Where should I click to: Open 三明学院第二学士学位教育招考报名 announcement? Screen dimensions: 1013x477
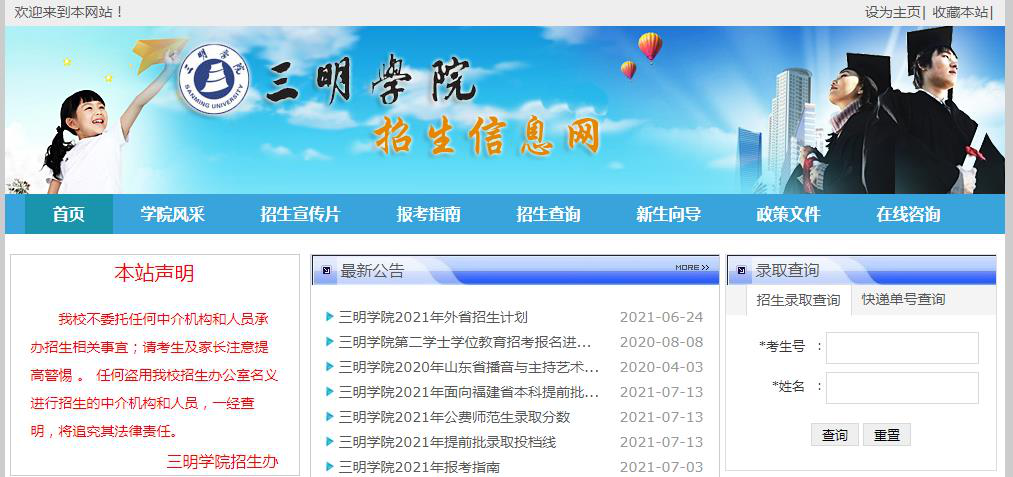point(465,342)
